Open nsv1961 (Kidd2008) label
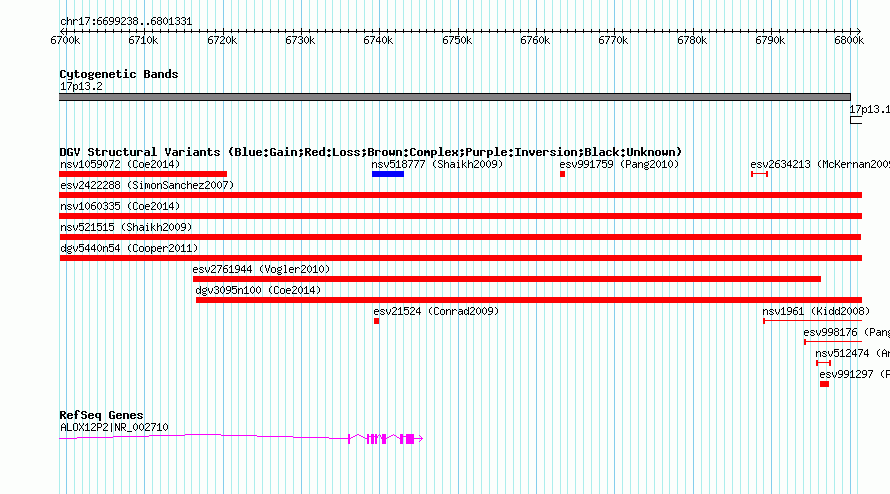This screenshot has height=494, width=890. [816, 311]
